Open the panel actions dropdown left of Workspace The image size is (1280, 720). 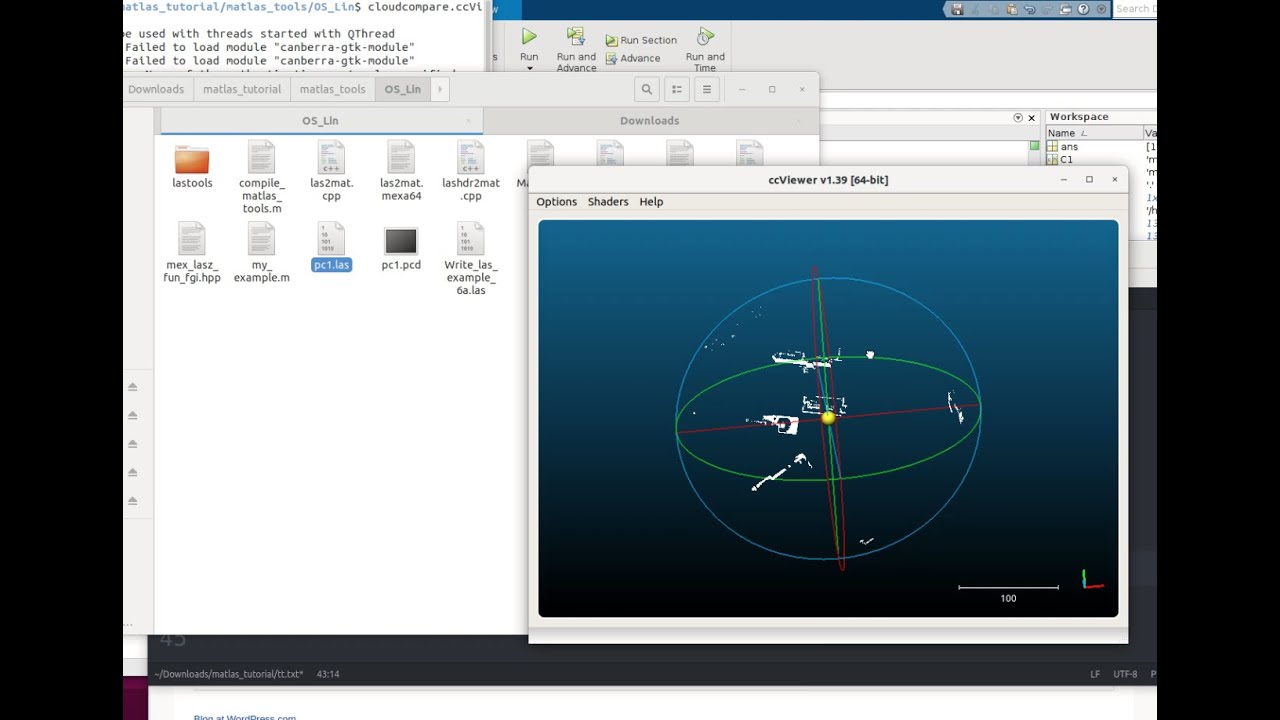point(1018,117)
